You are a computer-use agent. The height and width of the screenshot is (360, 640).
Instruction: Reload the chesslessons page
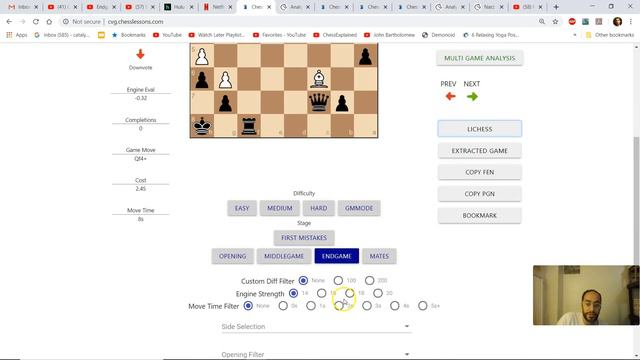coord(36,22)
